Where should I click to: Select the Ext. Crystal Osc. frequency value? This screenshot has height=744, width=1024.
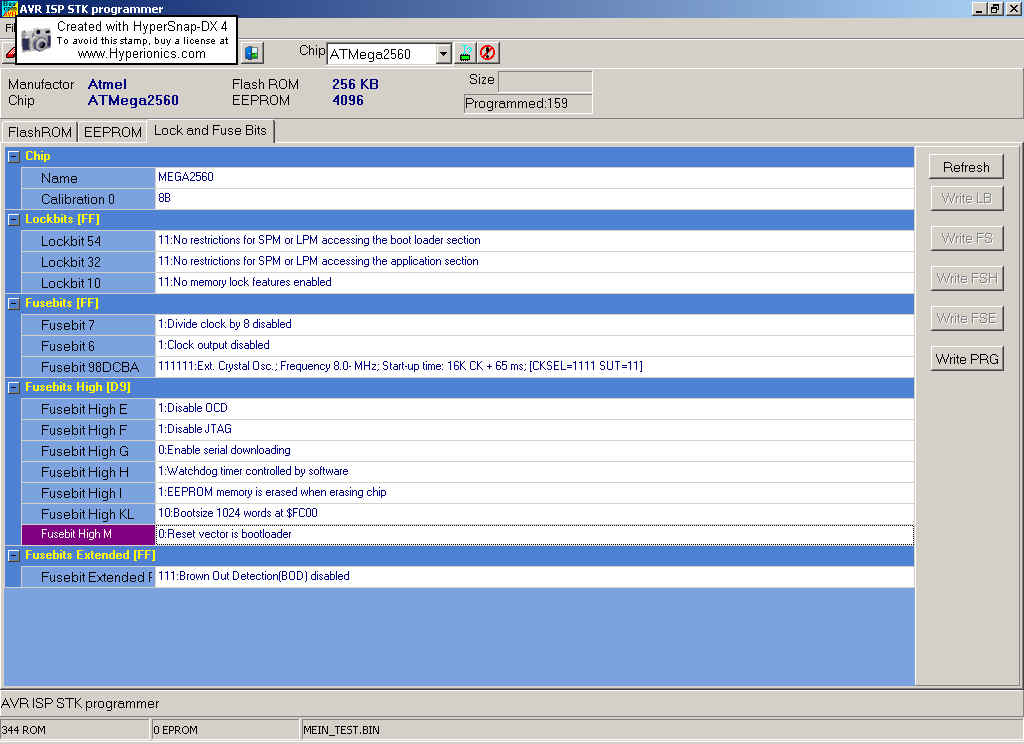[x=534, y=366]
